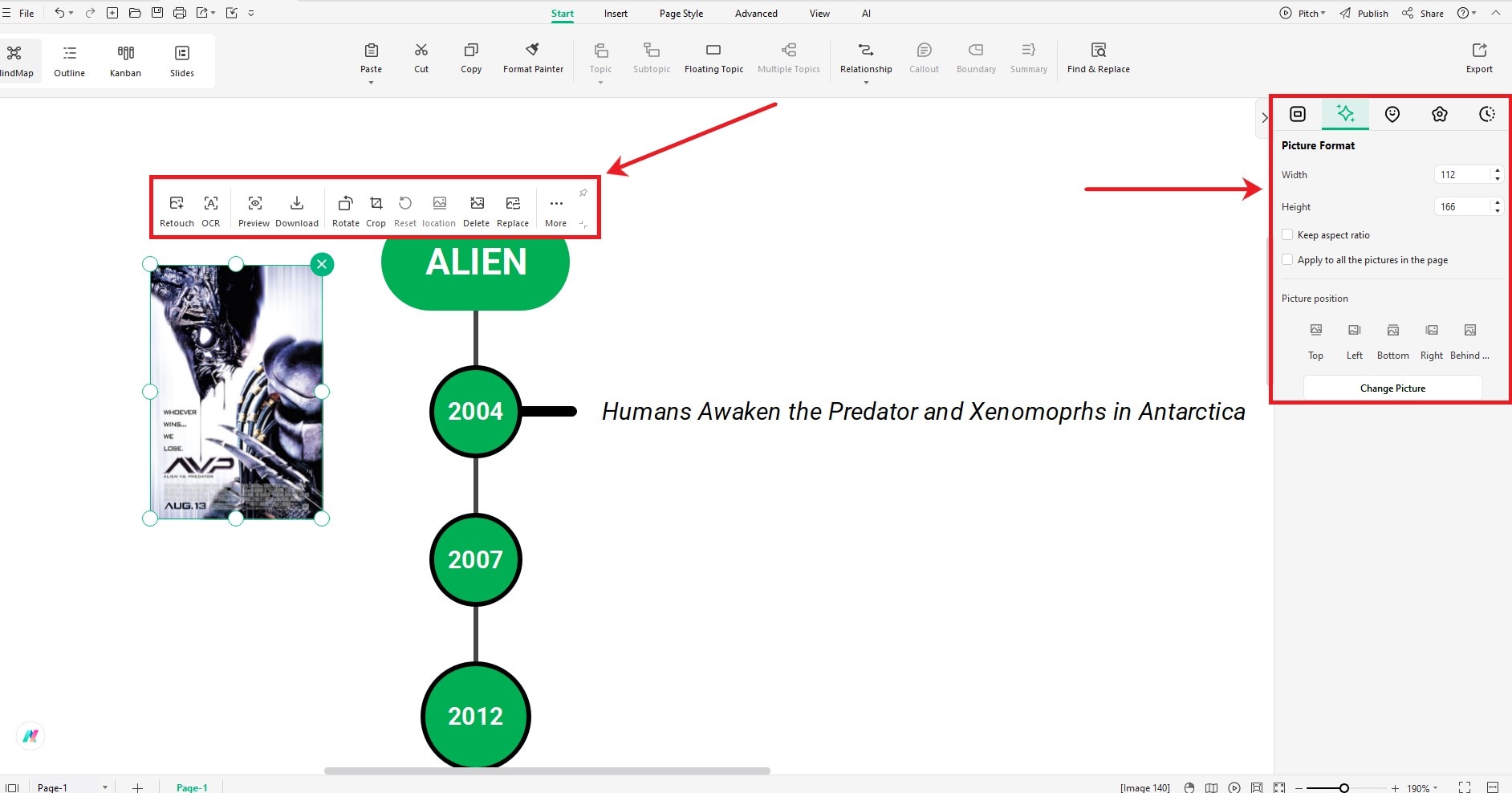Download the picture from the floating toolbar
The height and width of the screenshot is (793, 1512).
tap(297, 212)
